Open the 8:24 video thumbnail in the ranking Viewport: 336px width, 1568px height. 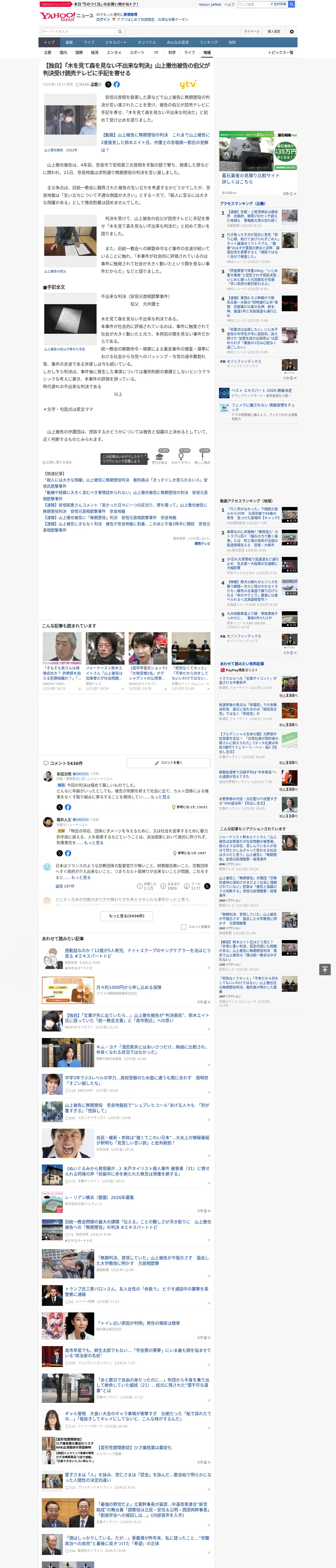289,514
